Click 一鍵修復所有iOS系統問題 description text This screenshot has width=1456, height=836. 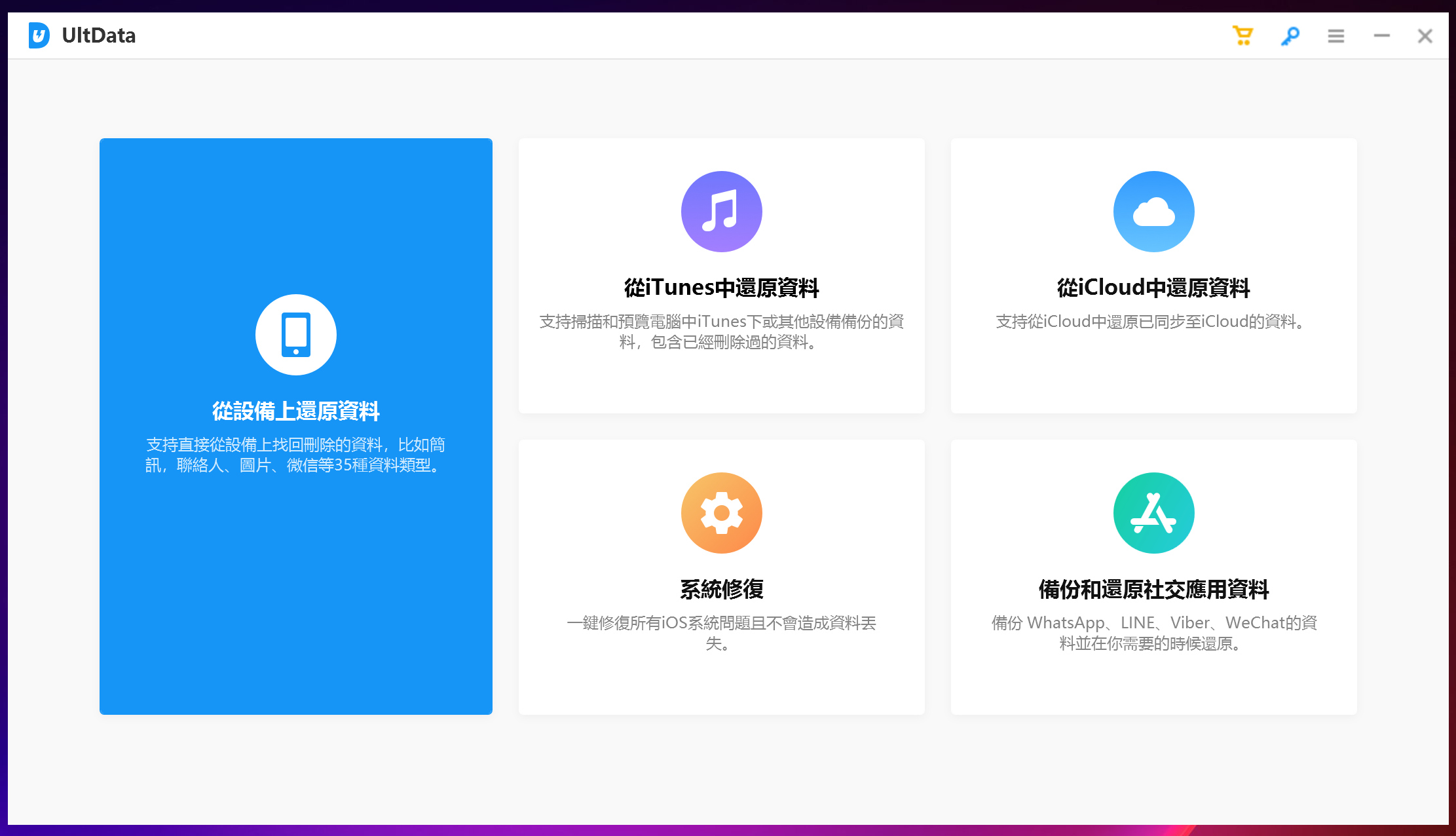[x=722, y=633]
